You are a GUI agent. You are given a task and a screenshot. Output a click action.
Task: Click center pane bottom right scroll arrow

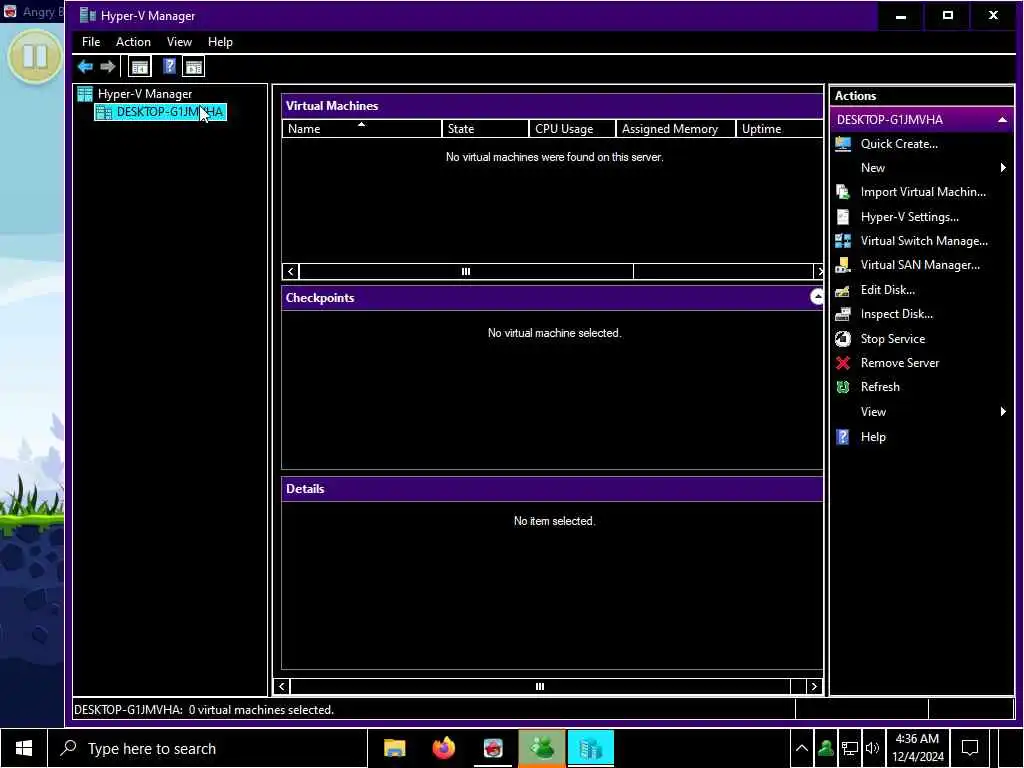[x=814, y=686]
